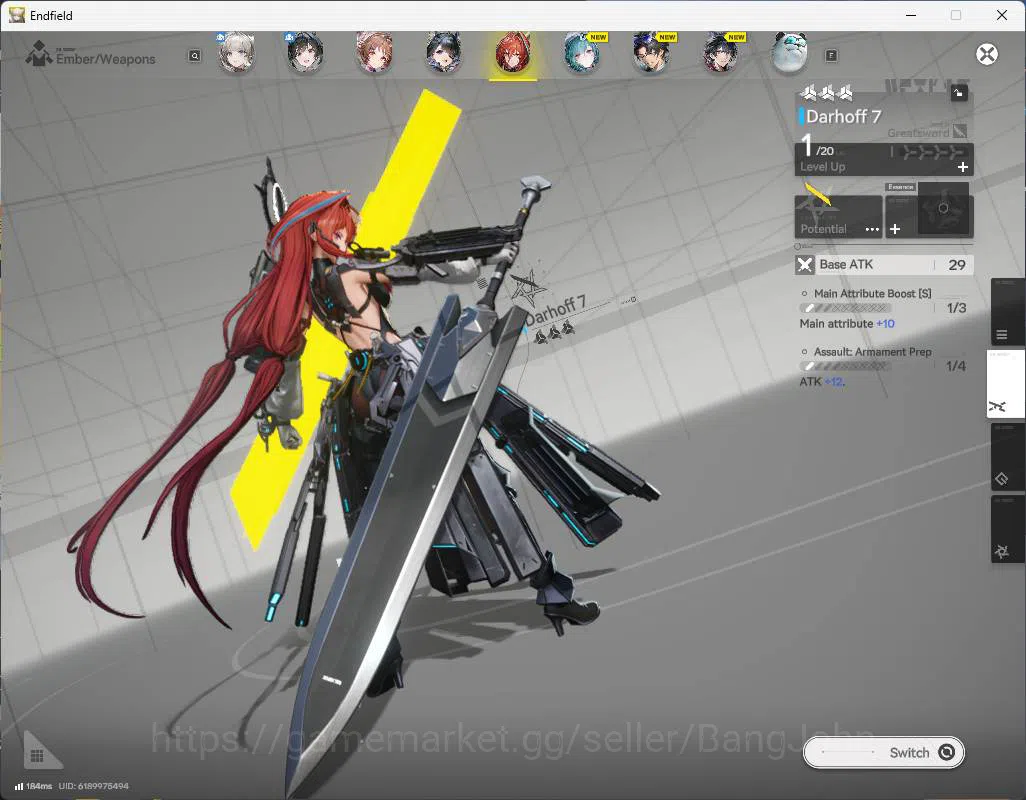Minimize the Endfield window
Image resolution: width=1026 pixels, height=800 pixels.
[x=910, y=15]
